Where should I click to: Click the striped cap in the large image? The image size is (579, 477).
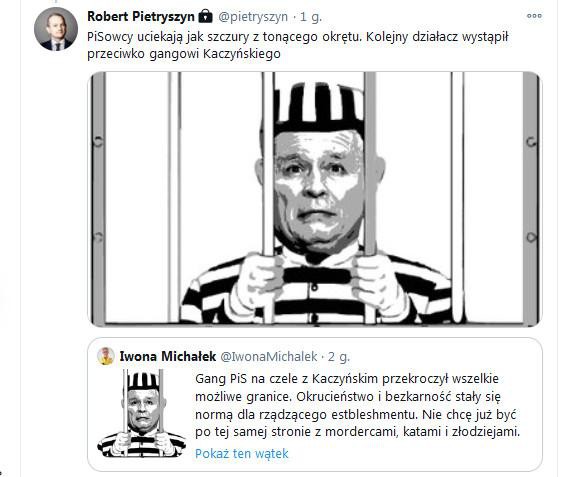coord(319,106)
